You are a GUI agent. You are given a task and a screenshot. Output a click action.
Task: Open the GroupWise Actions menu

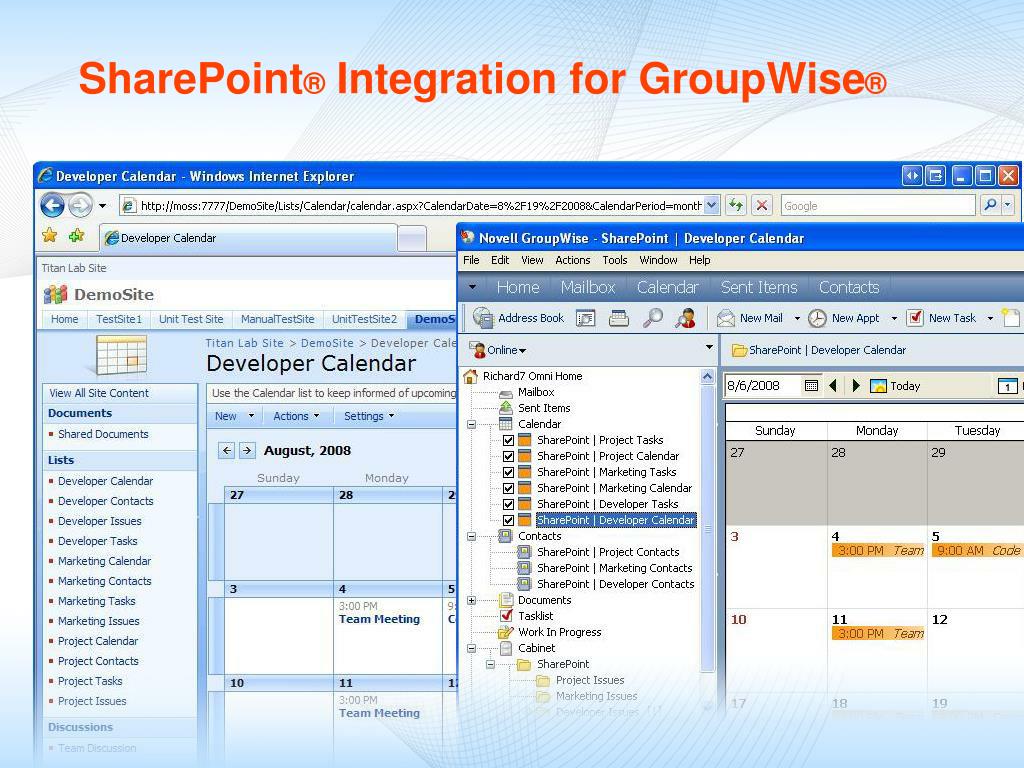(x=573, y=260)
